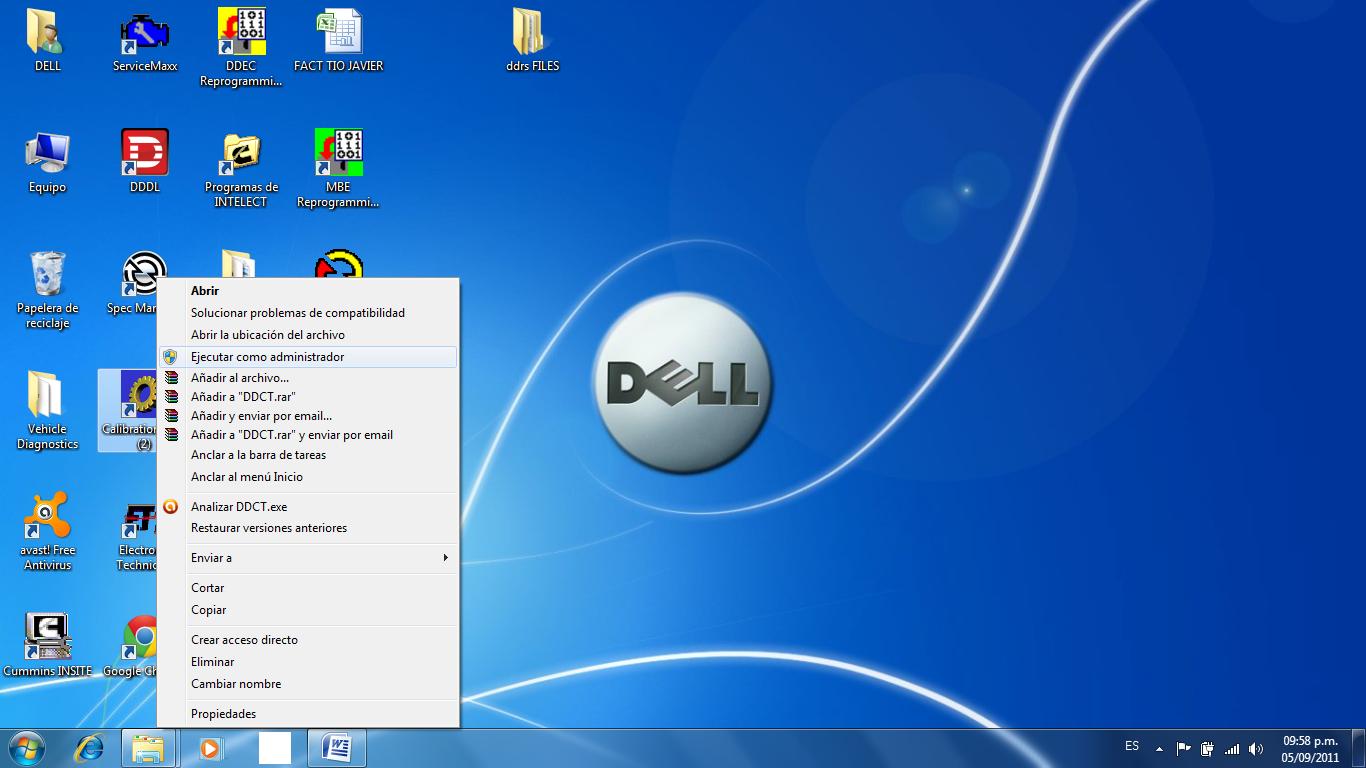The image size is (1366, 768).
Task: Open the power battery tray icon
Action: click(x=1208, y=749)
